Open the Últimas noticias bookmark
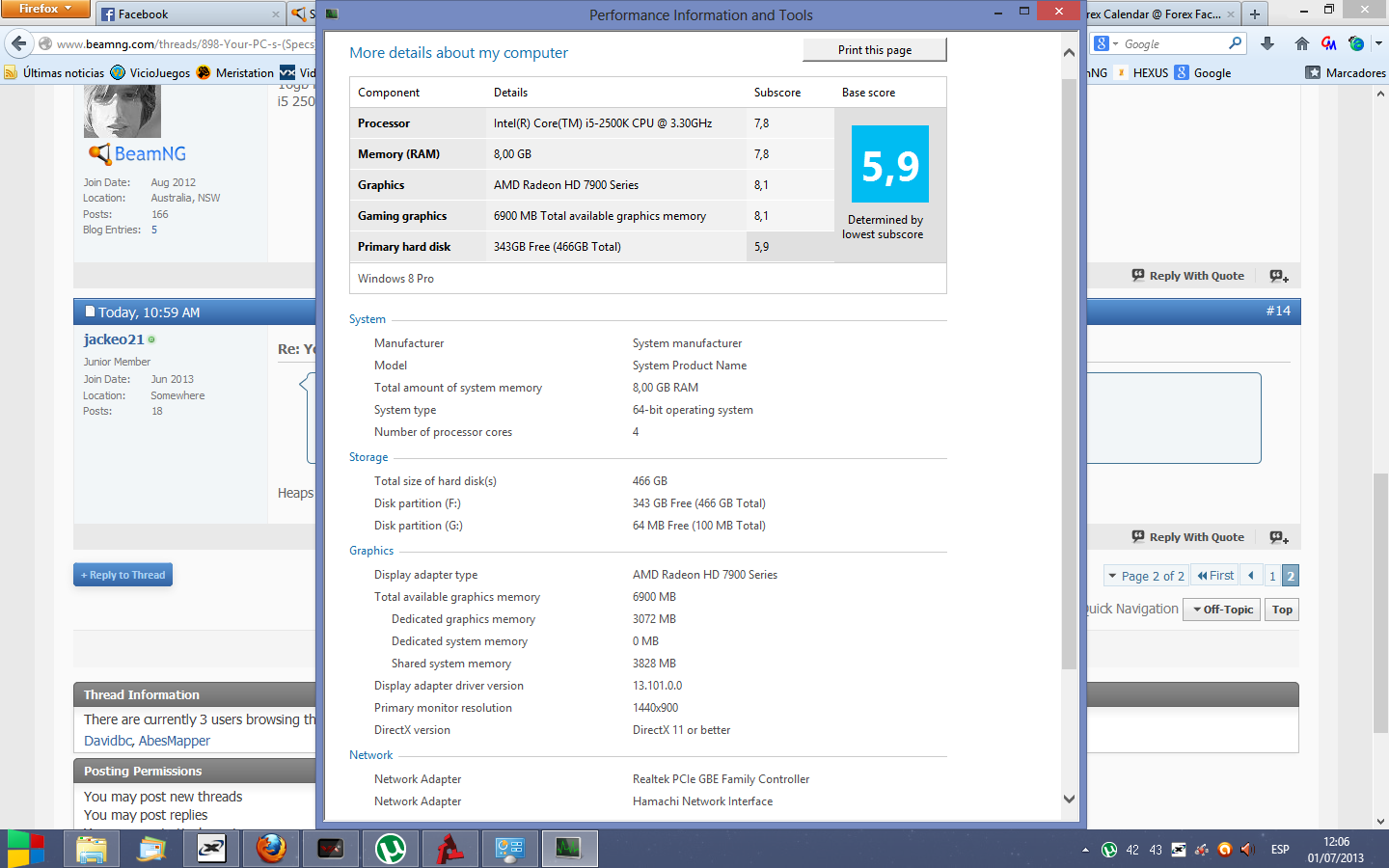 pos(54,72)
